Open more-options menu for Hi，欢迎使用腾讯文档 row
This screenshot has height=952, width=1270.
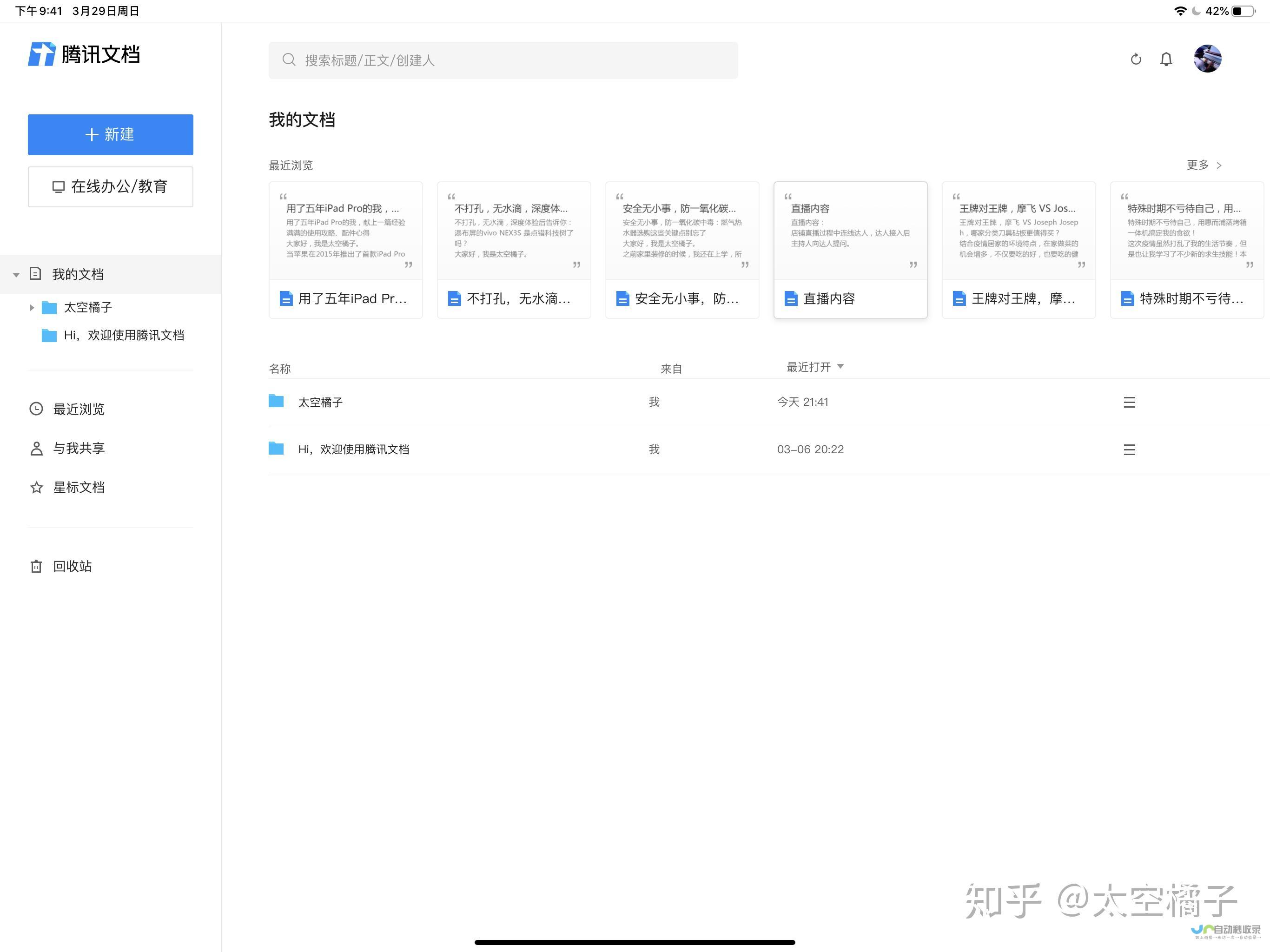1129,450
